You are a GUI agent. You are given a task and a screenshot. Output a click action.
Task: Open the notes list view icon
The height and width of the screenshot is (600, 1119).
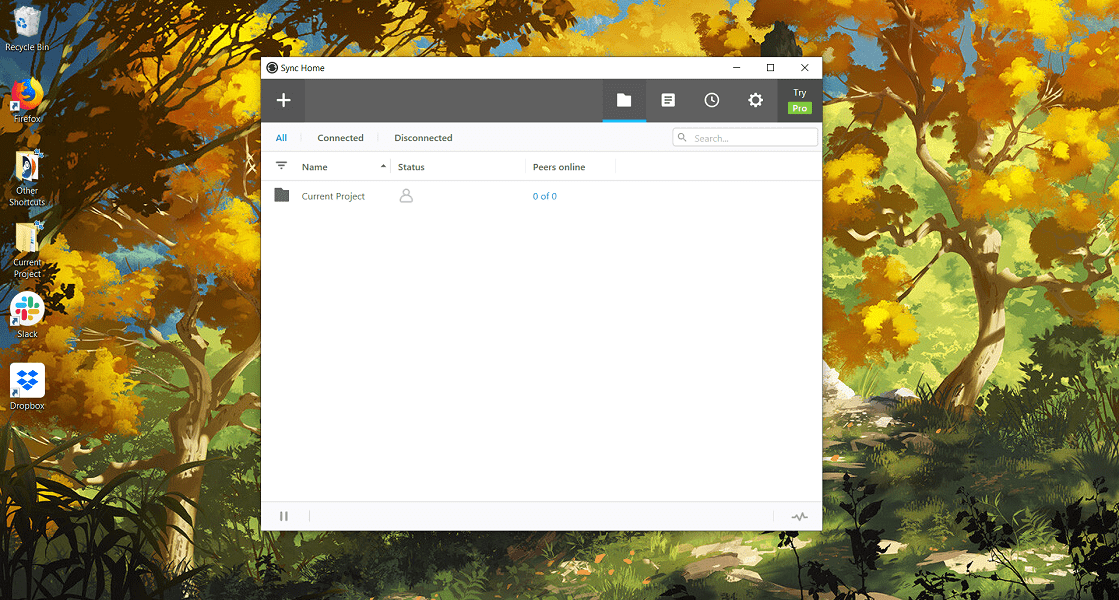point(668,100)
